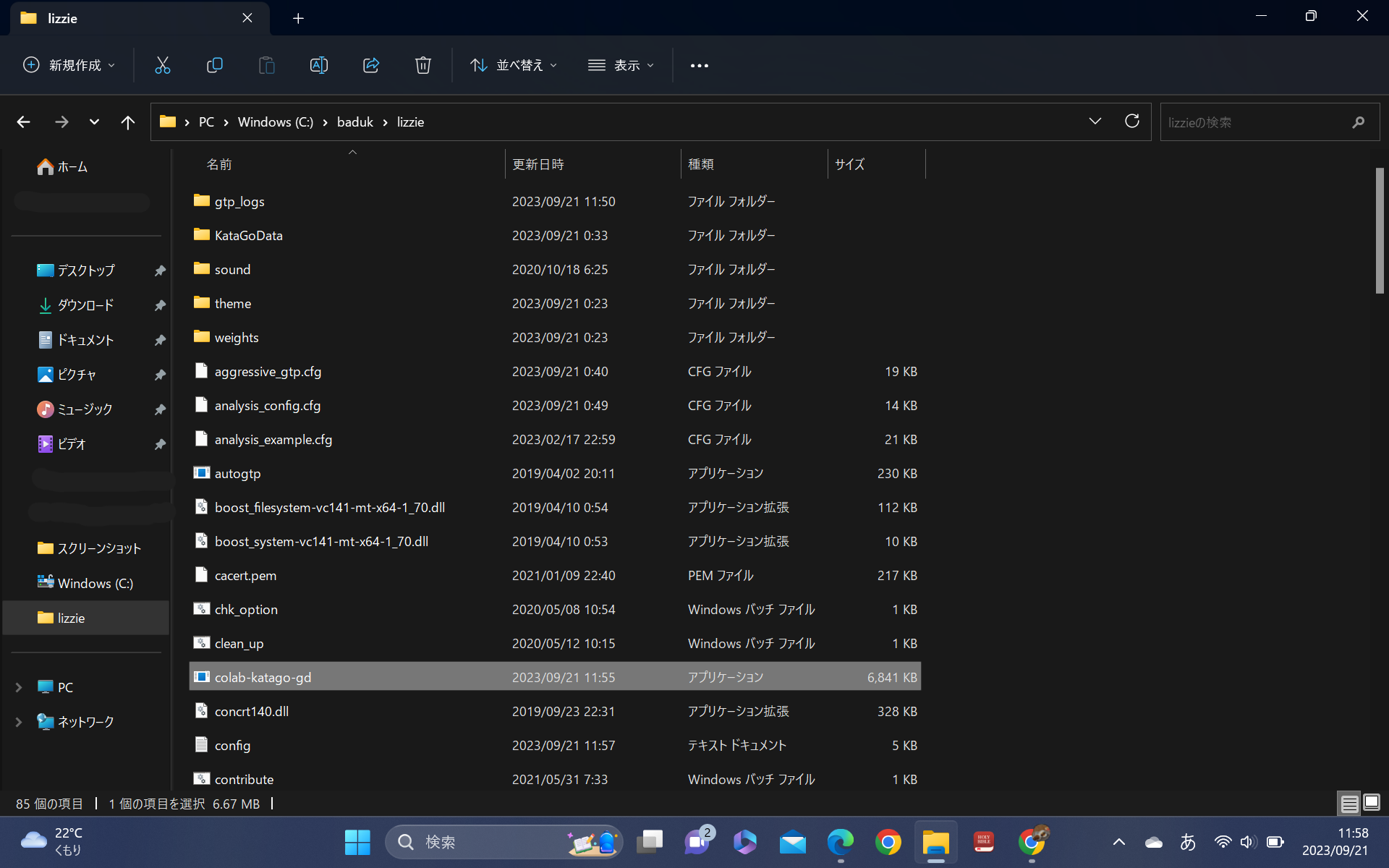Open Mail app from taskbar

793,842
